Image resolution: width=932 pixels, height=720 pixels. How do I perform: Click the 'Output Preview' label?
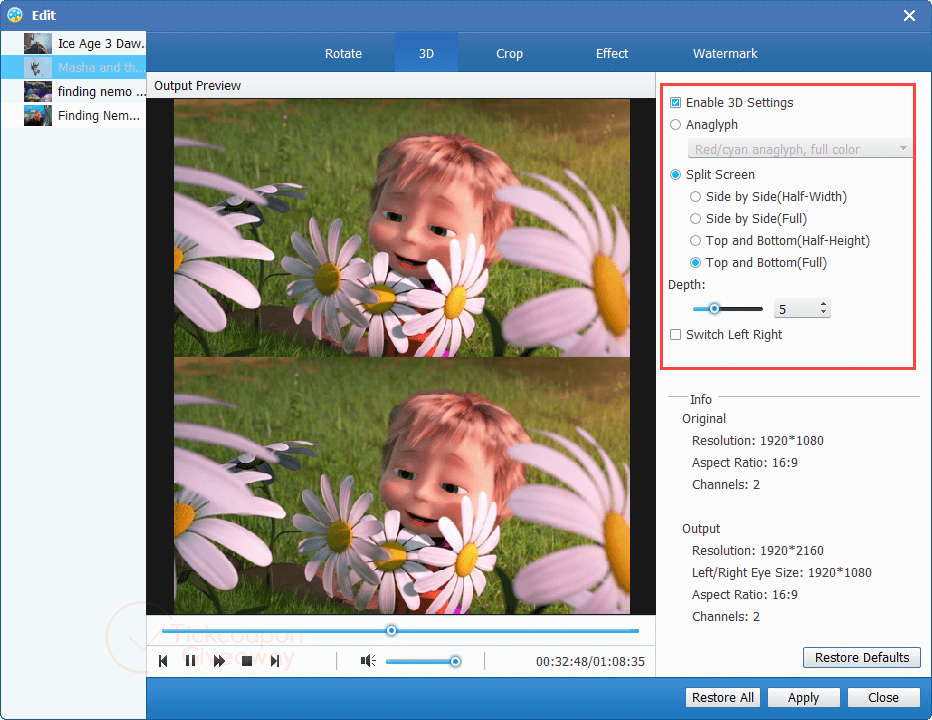[x=197, y=86]
